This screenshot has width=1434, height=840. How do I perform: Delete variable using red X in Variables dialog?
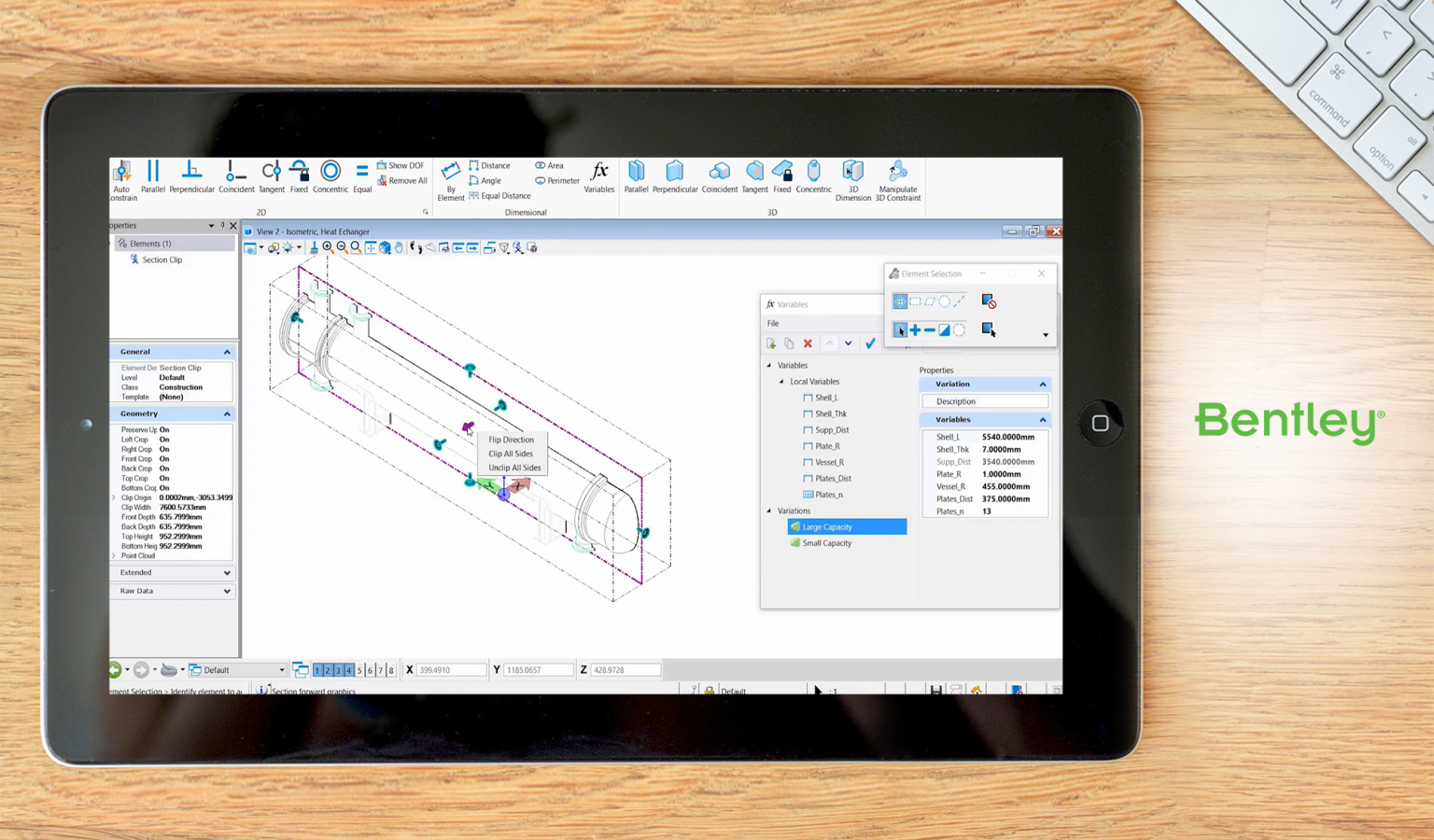[x=808, y=343]
